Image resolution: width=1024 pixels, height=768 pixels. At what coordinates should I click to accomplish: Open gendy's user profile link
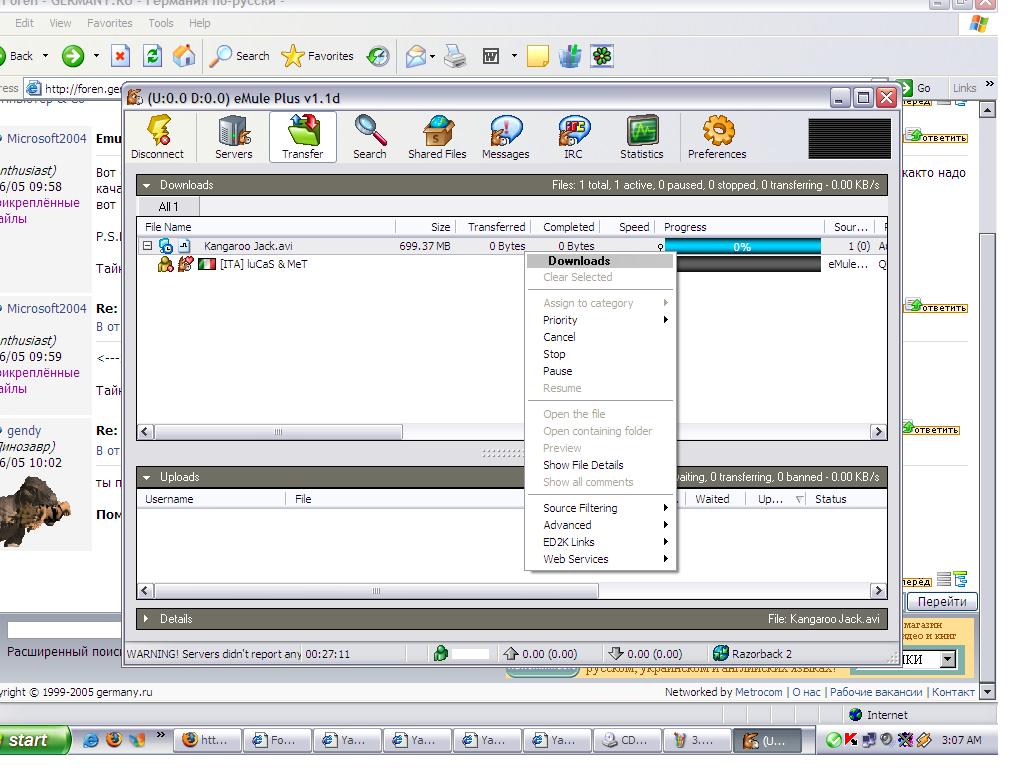click(24, 430)
